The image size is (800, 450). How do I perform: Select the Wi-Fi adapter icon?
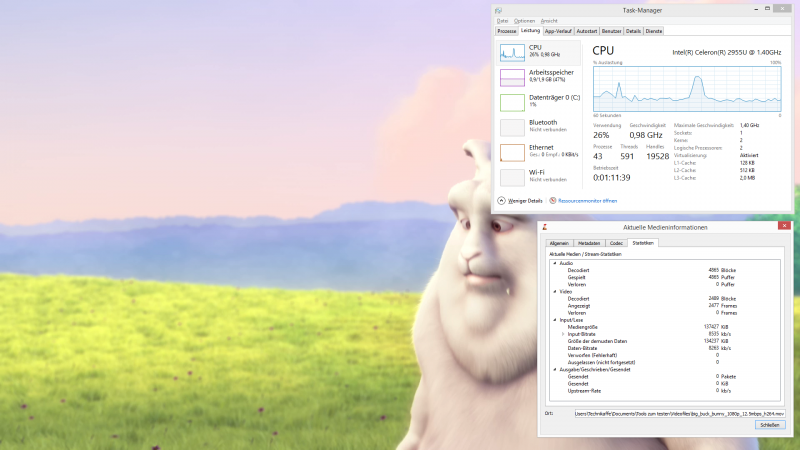coord(512,178)
